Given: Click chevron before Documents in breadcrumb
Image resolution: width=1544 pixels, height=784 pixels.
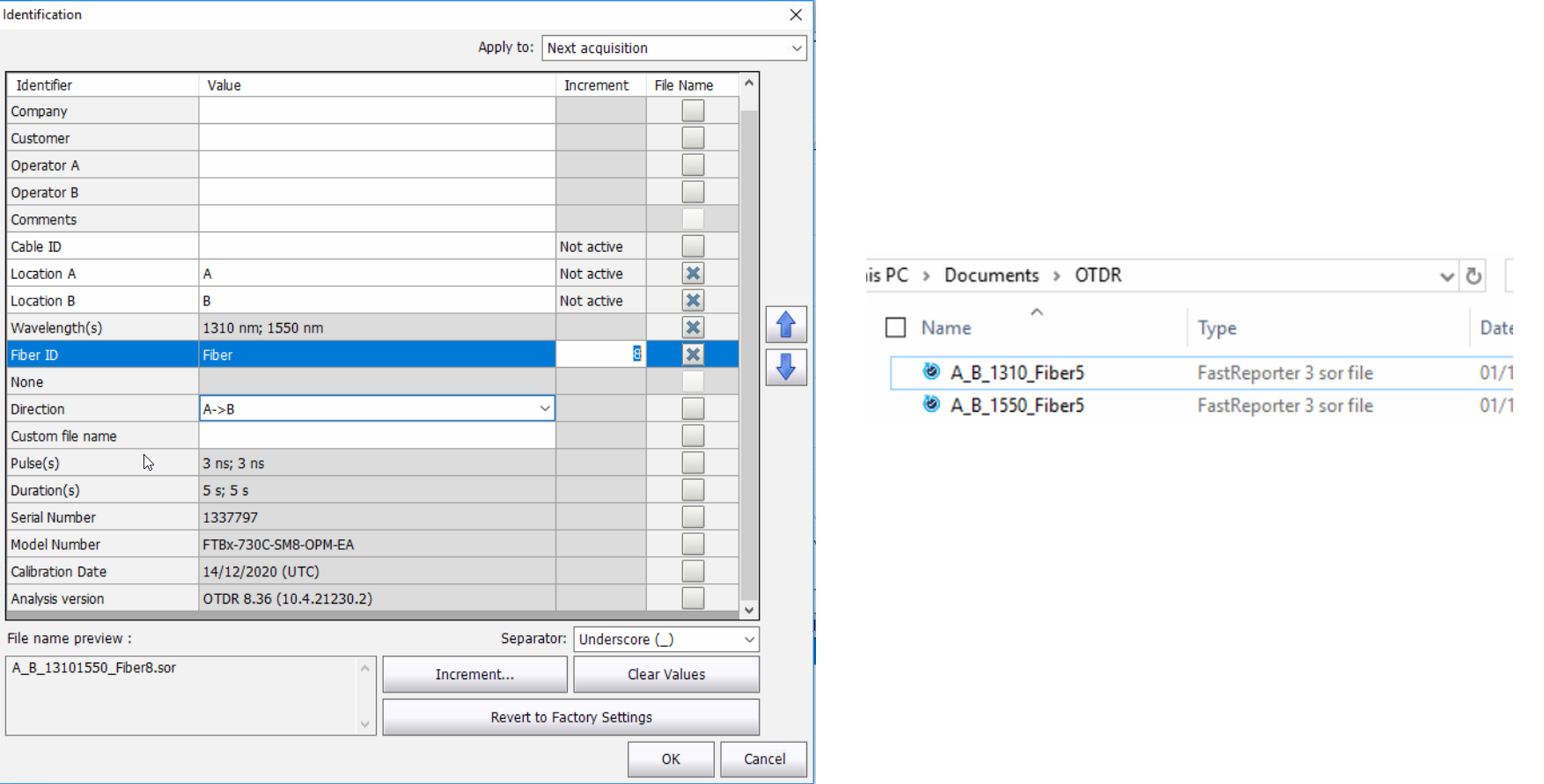Looking at the screenshot, I should coord(926,276).
